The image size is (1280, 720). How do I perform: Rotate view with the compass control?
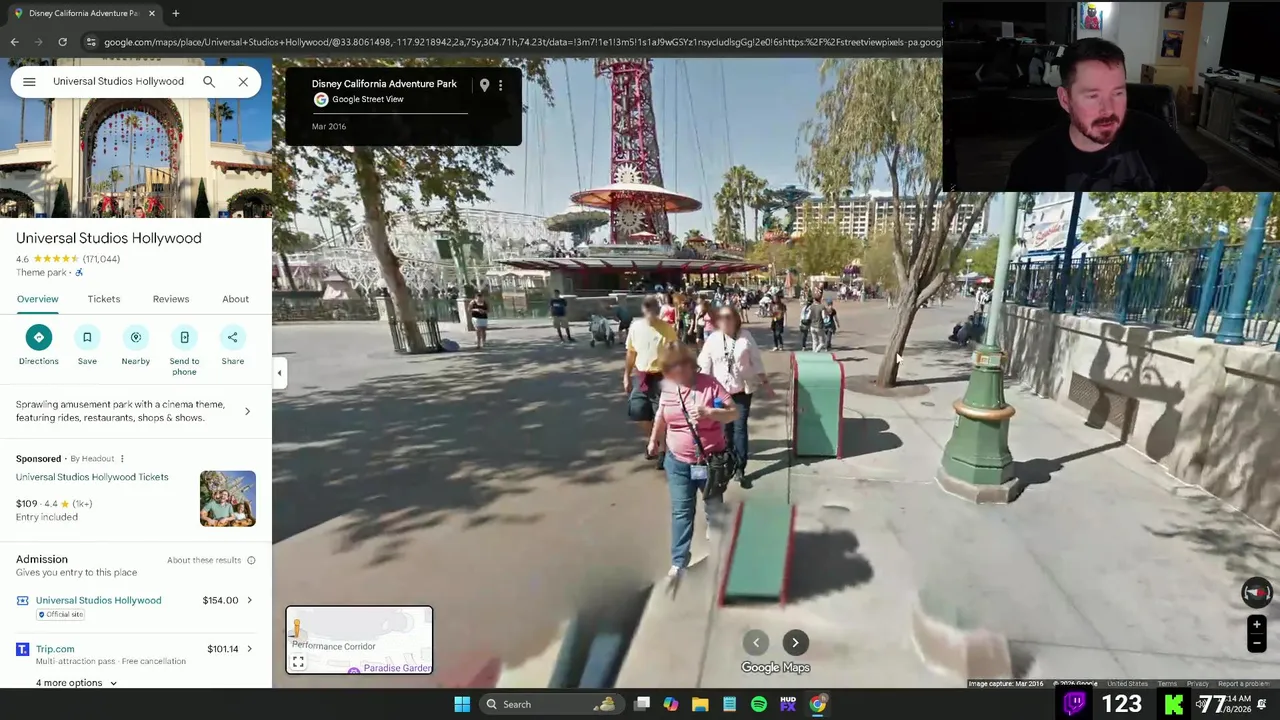click(1257, 593)
